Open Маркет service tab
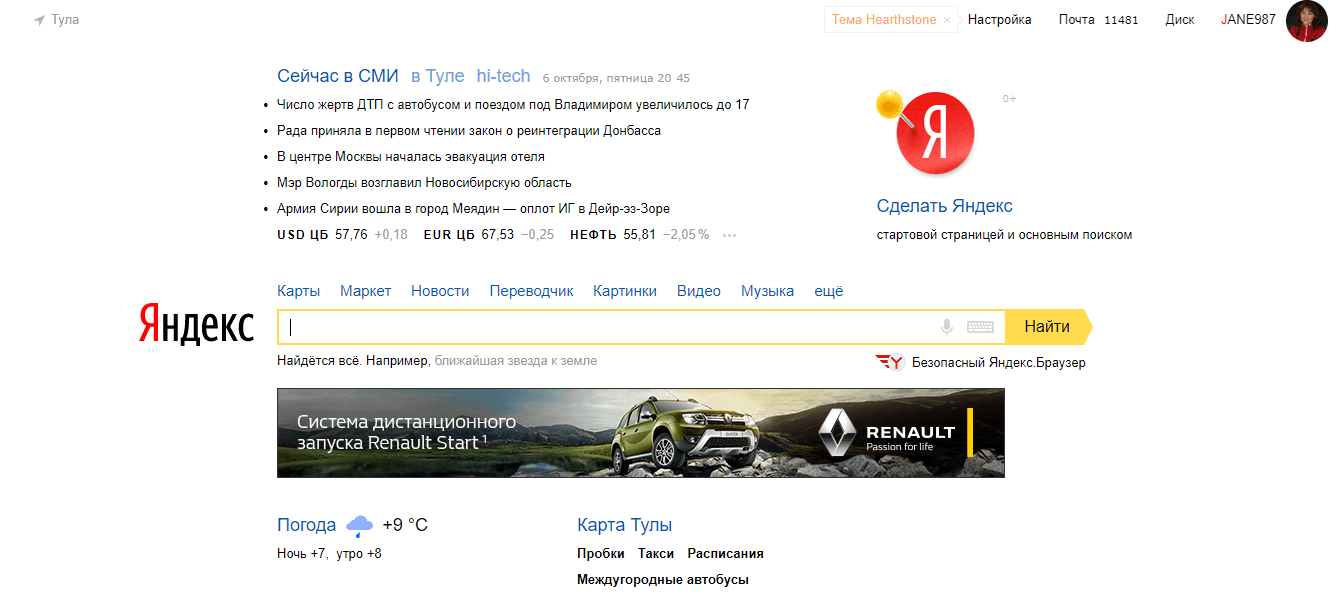 point(366,291)
